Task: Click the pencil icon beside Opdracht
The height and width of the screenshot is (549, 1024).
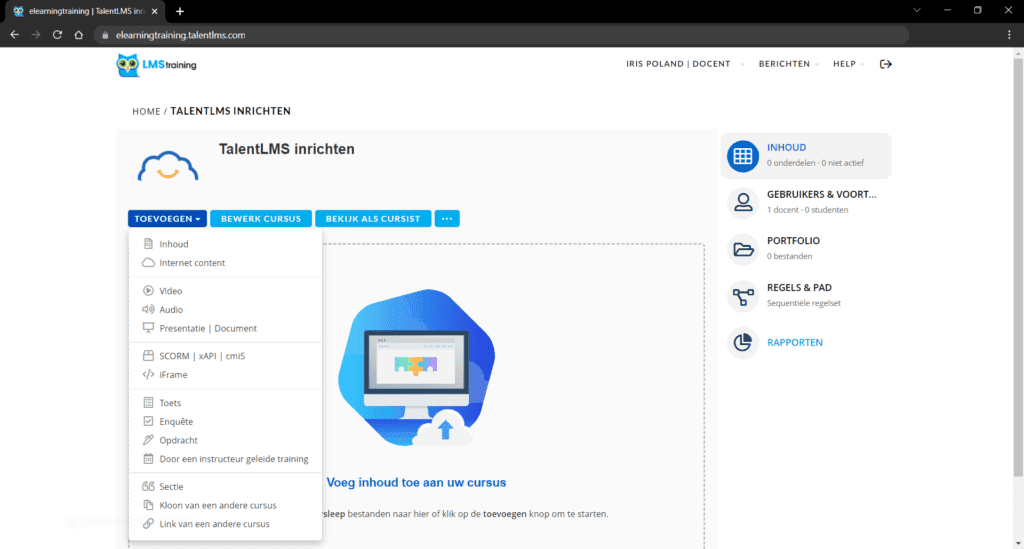Action: click(148, 440)
